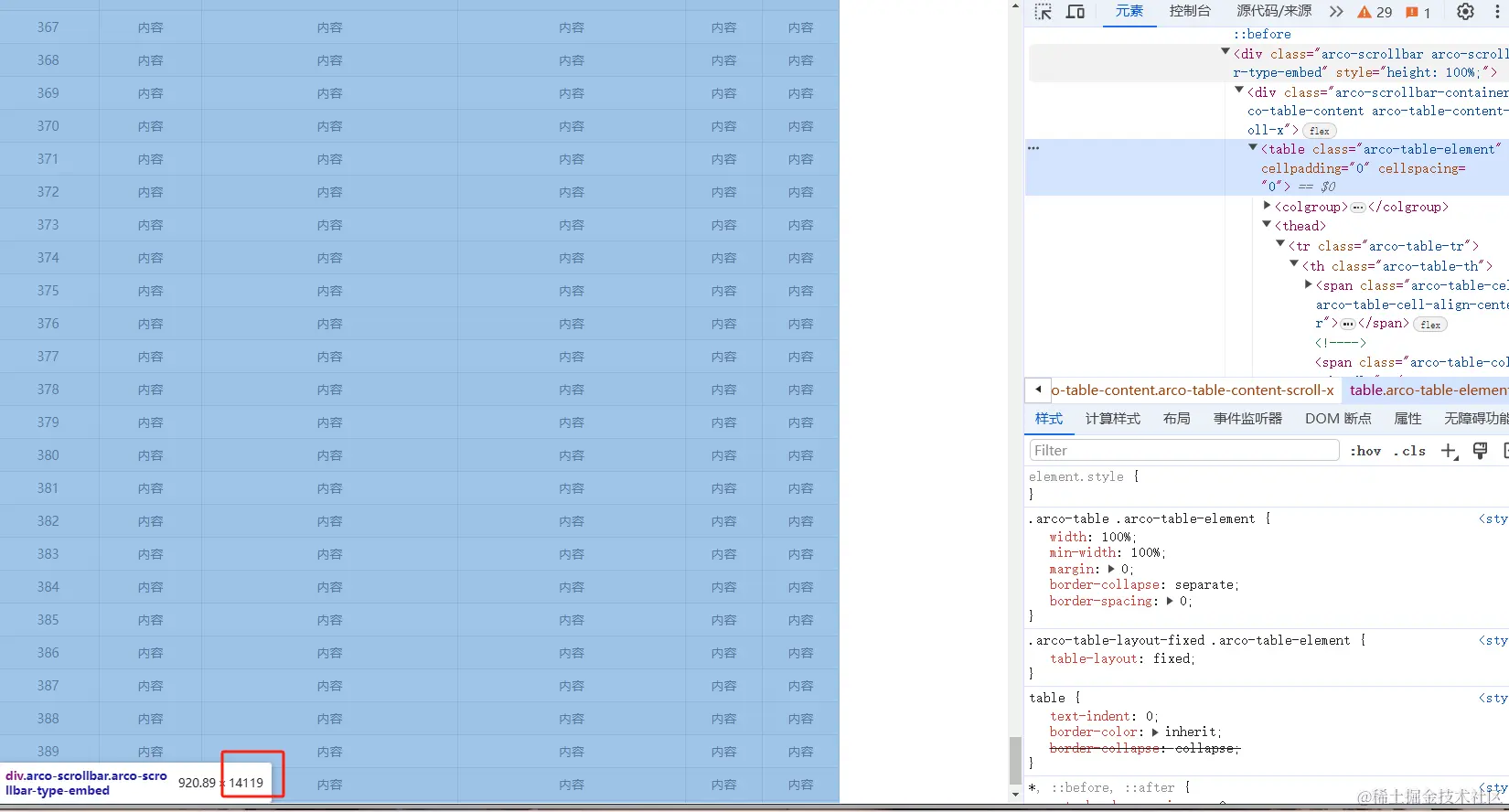Toggle the .cls class editor
Image resolution: width=1509 pixels, height=812 pixels.
(1410, 451)
